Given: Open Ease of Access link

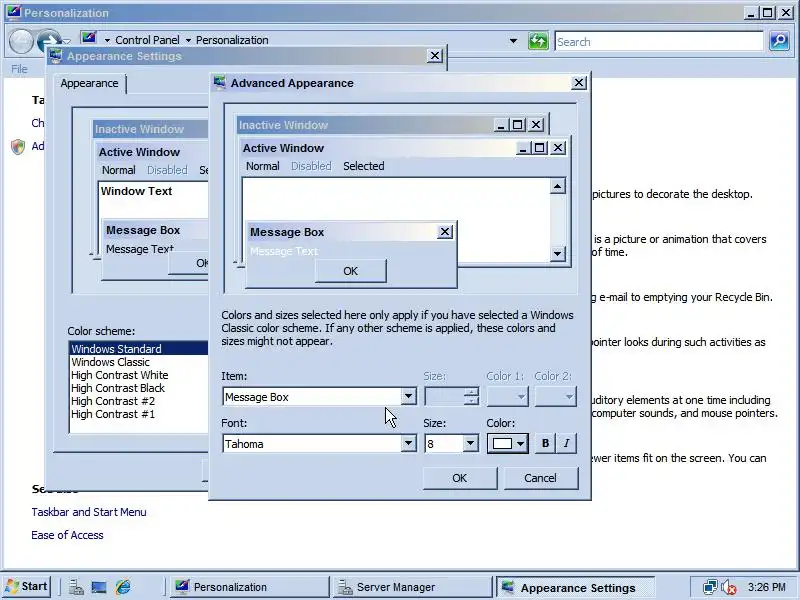Looking at the screenshot, I should tap(67, 535).
